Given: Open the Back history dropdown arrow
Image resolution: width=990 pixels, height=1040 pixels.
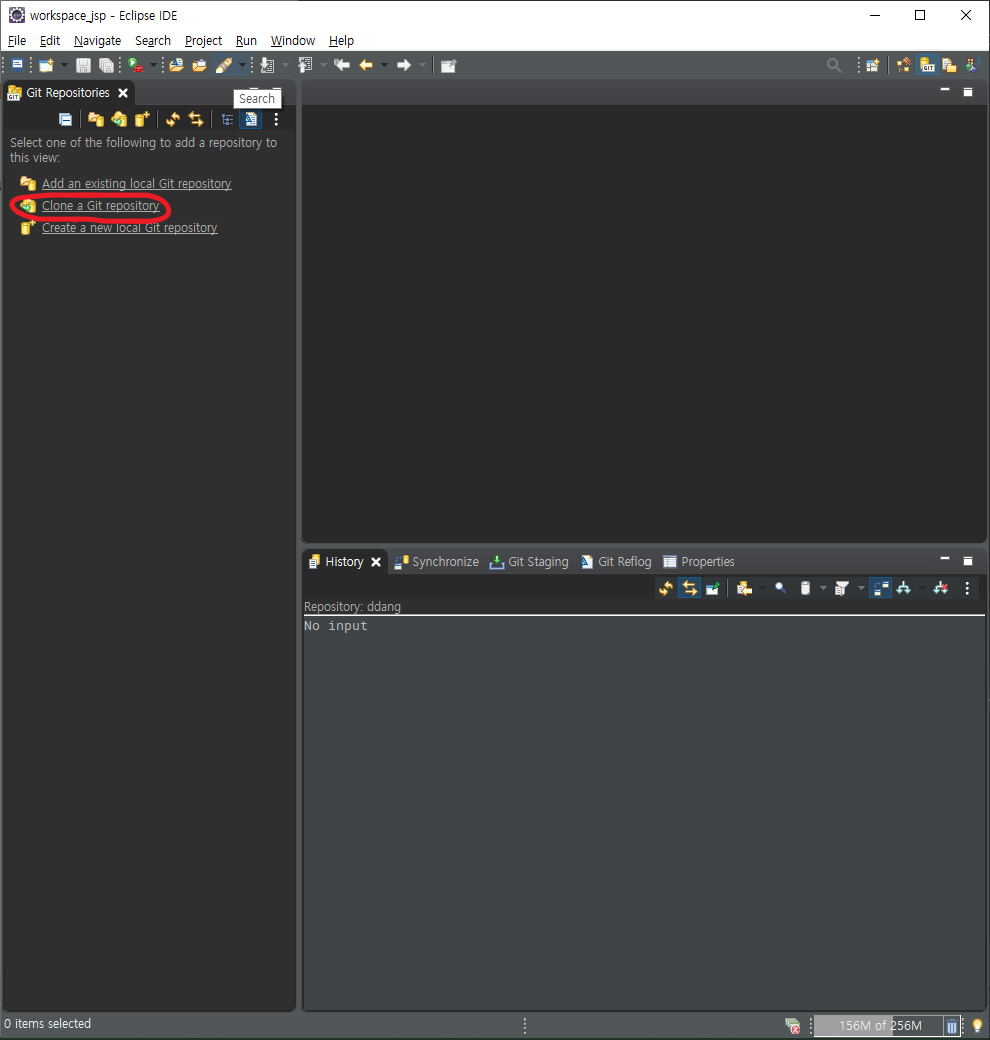Looking at the screenshot, I should pyautogui.click(x=384, y=65).
